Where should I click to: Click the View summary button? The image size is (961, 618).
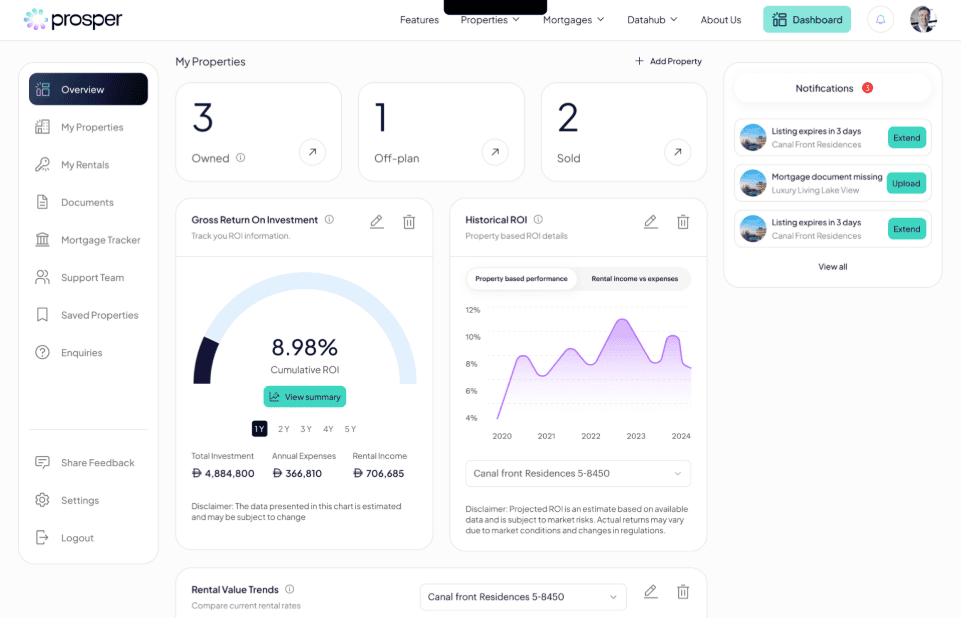(x=304, y=396)
